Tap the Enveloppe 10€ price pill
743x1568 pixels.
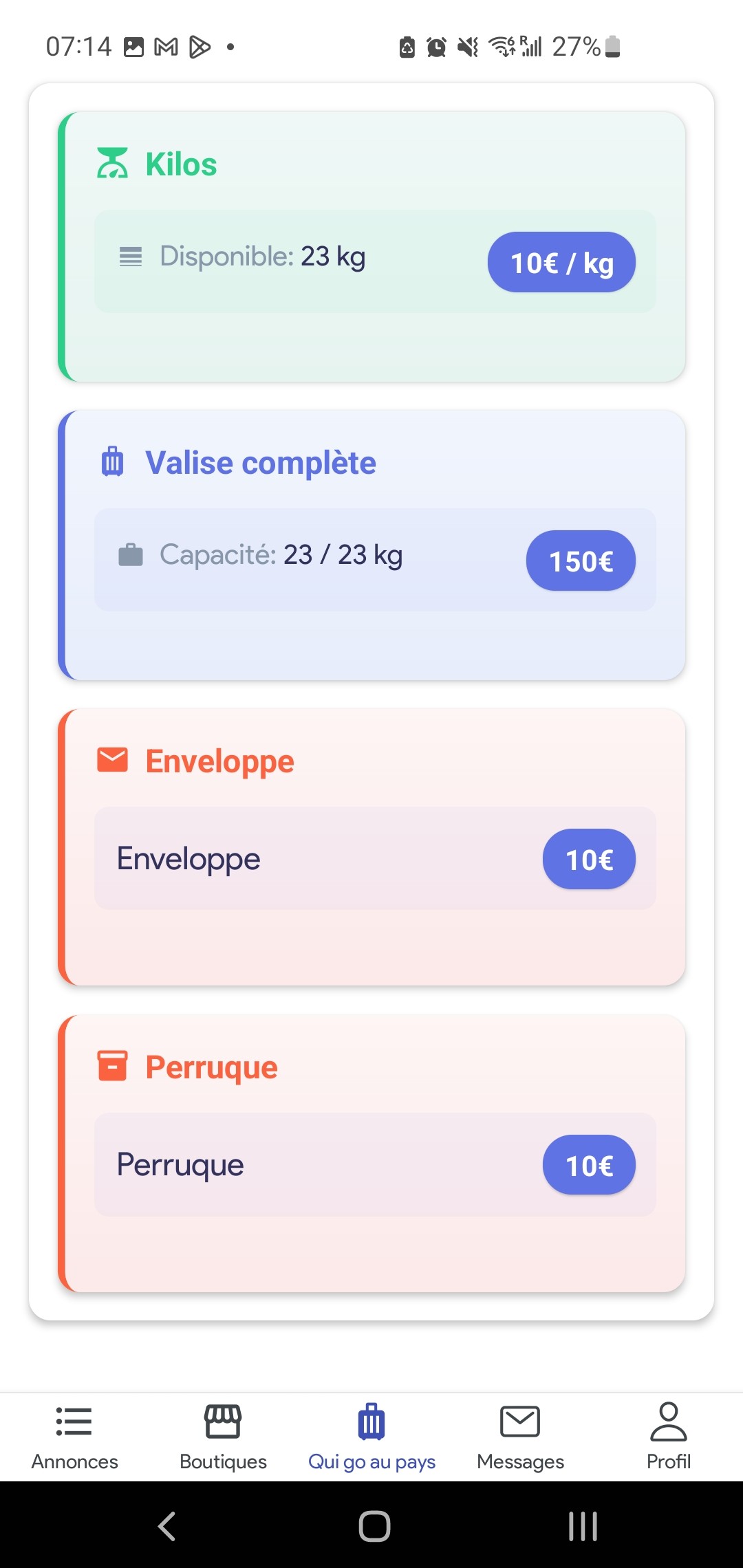[589, 859]
